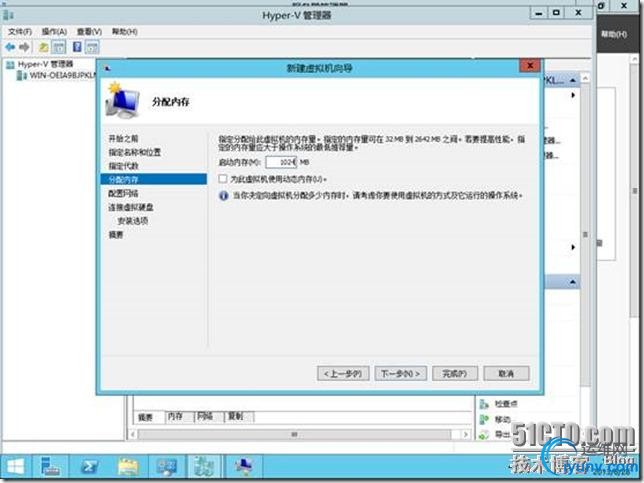This screenshot has width=644, height=483.
Task: Click 帮助(H) in the dark background window
Action: tap(614, 34)
